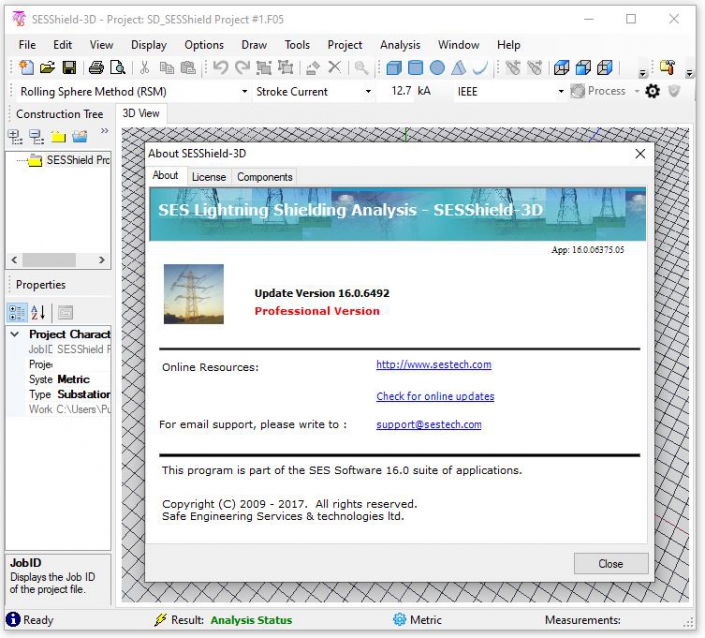Image resolution: width=705 pixels, height=638 pixels.
Task: Click the Copy icon in the toolbar
Action: [x=167, y=67]
